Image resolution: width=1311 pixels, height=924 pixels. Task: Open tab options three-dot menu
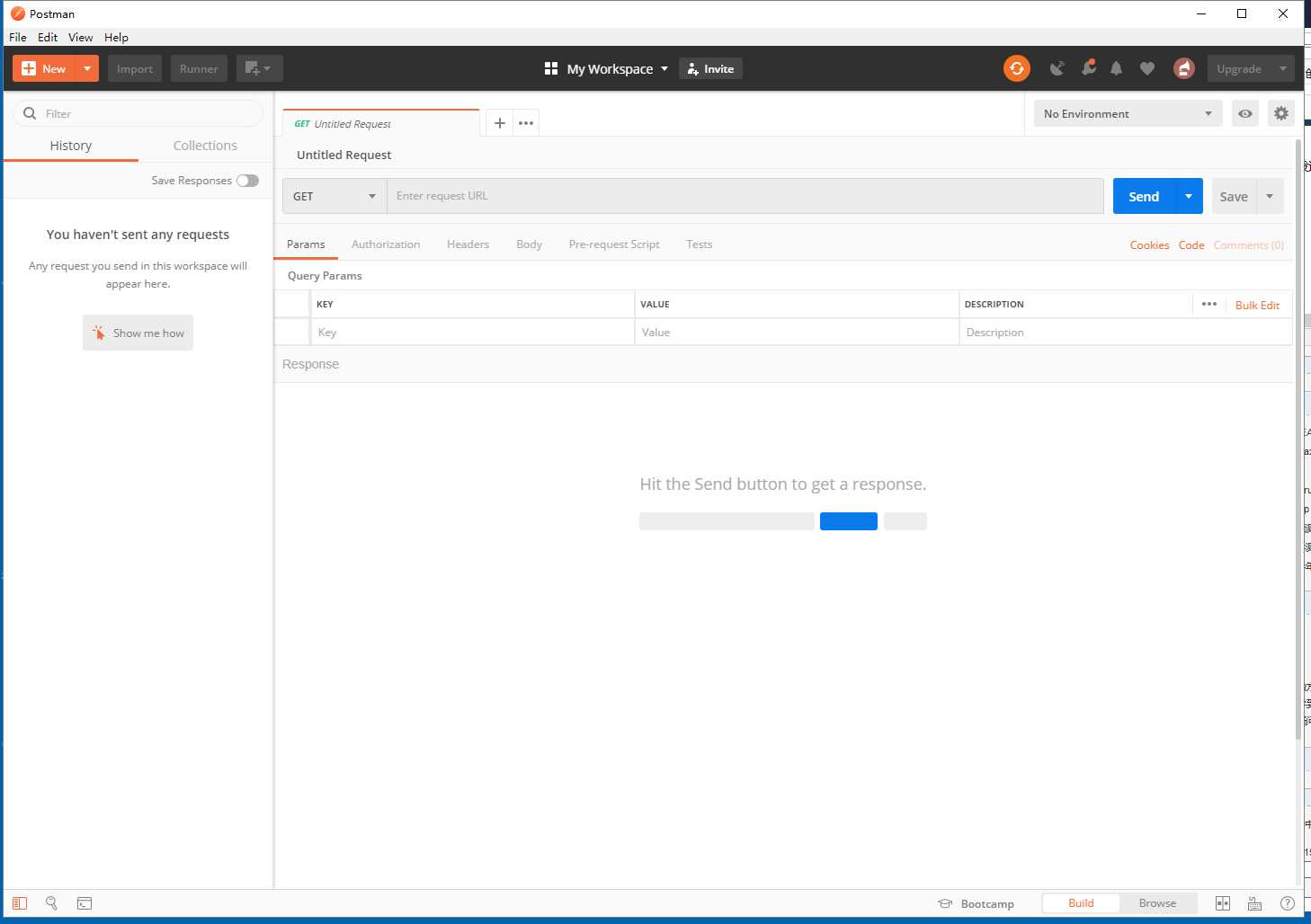[x=526, y=123]
